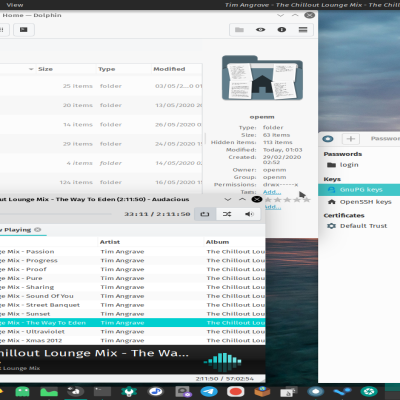Toggle hidden files eye icon in Dolphin
Screen dimensions: 400x400
[260, 30]
